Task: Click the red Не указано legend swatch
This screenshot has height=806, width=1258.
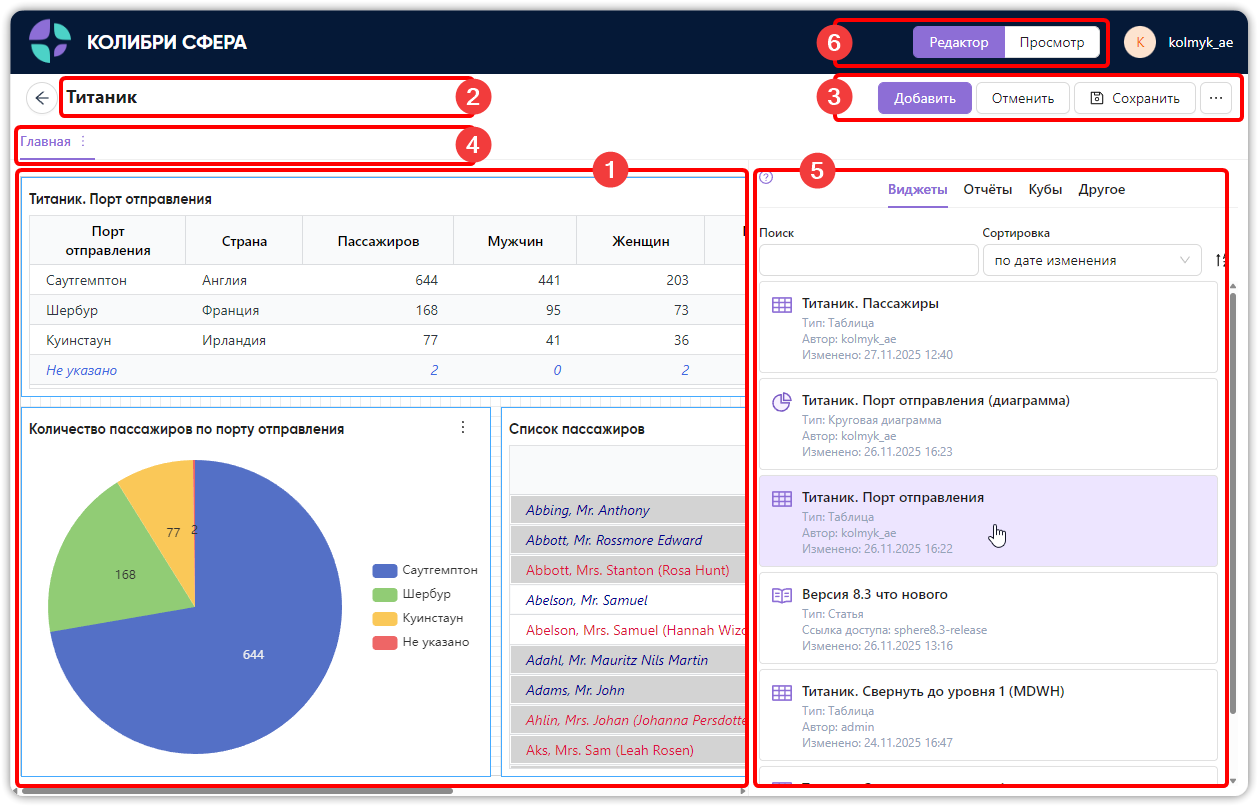Action: coord(385,643)
